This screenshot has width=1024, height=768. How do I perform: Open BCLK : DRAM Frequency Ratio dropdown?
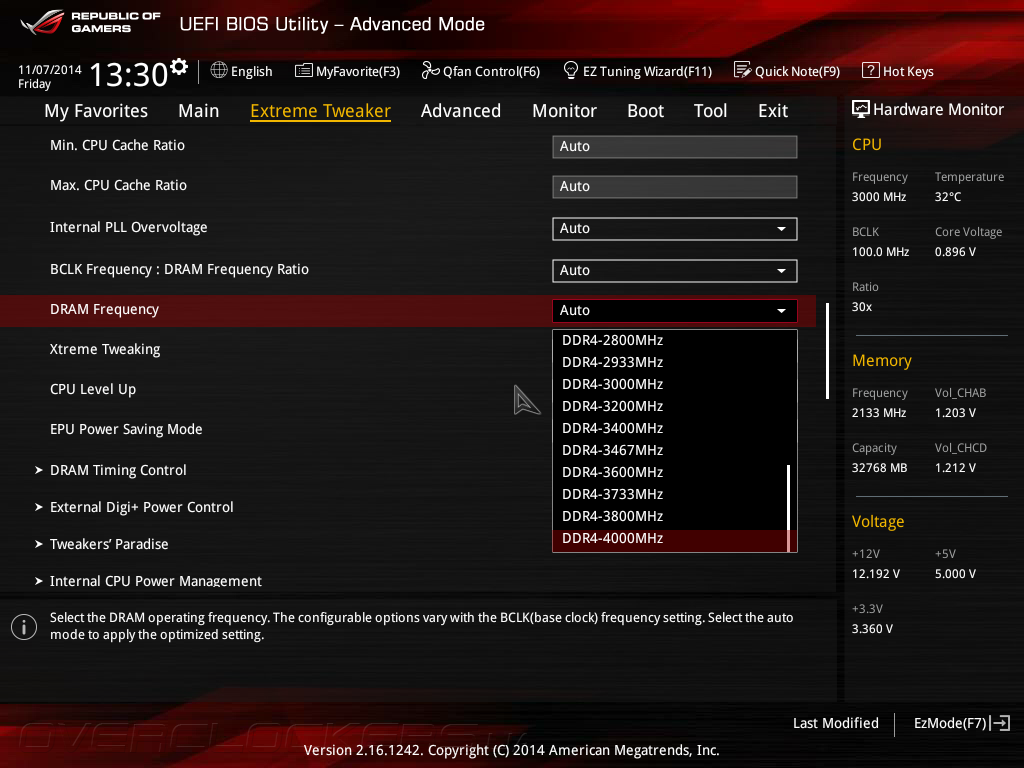[x=675, y=270]
